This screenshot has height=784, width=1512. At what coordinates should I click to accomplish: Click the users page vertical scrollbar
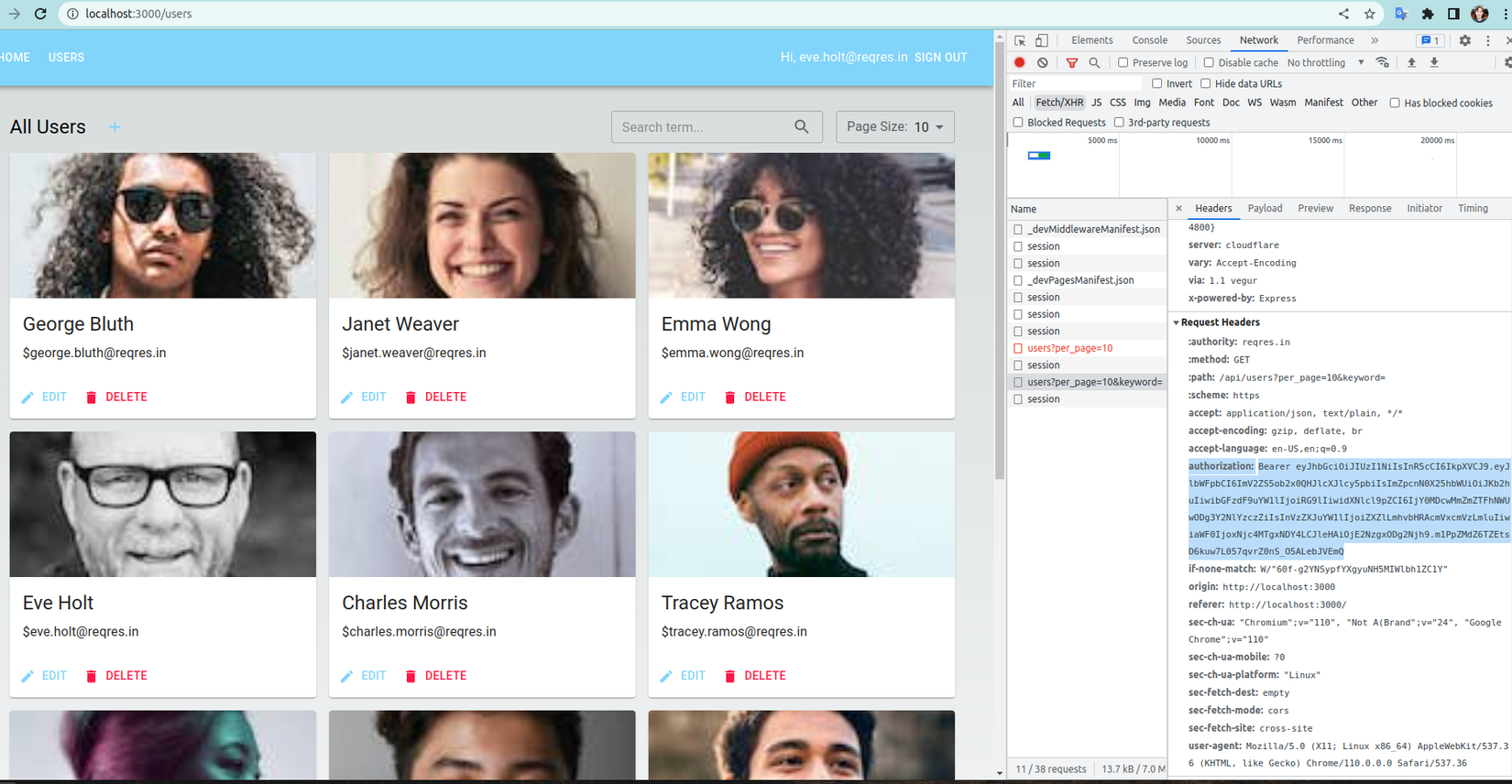[x=1000, y=259]
